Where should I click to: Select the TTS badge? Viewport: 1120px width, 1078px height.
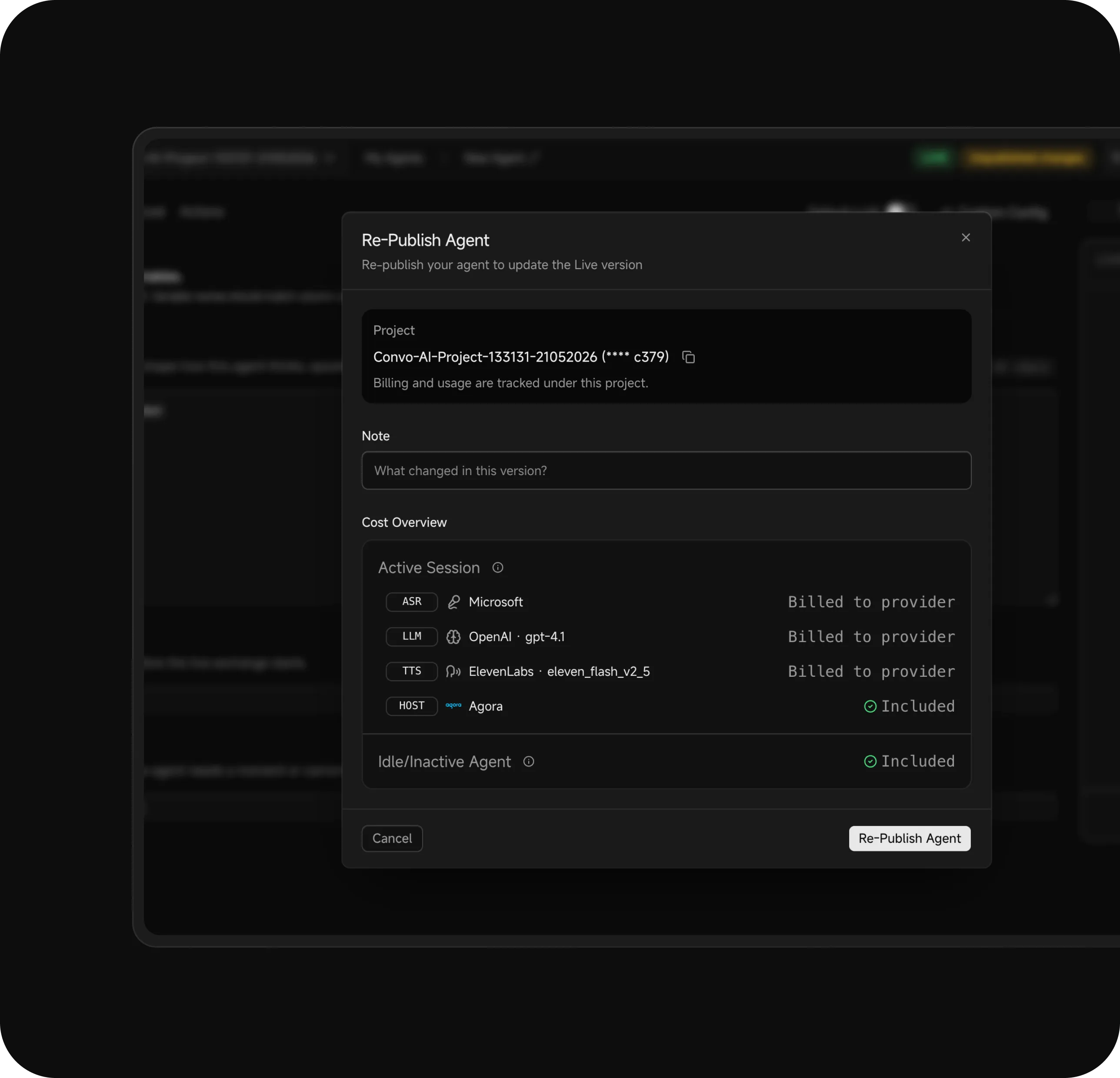(412, 671)
